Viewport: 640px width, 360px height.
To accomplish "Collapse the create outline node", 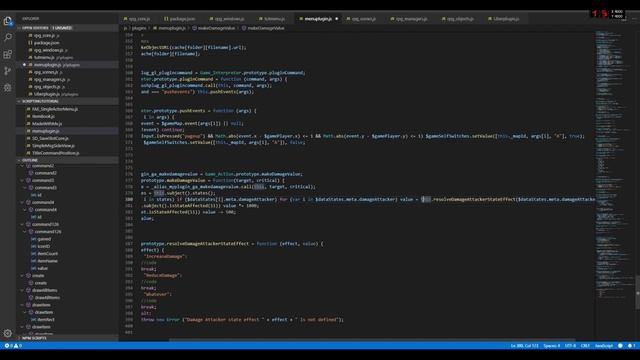I will [x=22, y=276].
